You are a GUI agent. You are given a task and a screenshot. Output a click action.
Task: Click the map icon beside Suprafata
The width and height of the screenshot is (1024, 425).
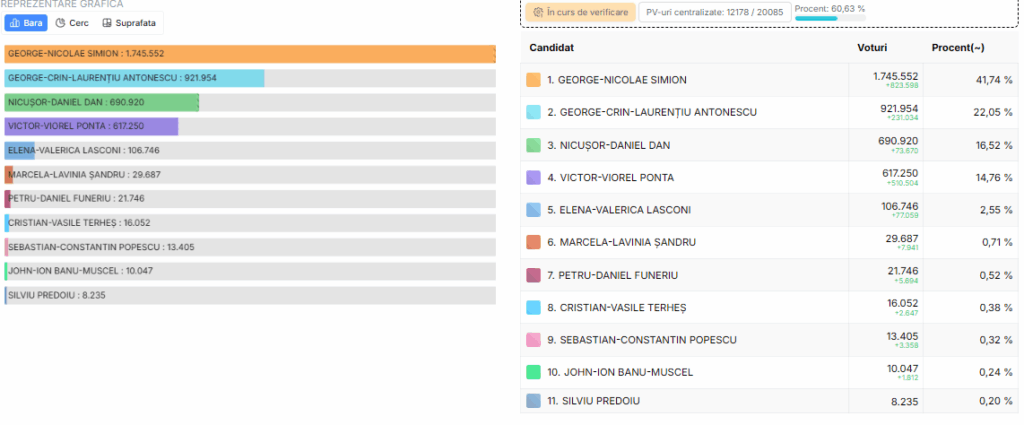pos(107,23)
